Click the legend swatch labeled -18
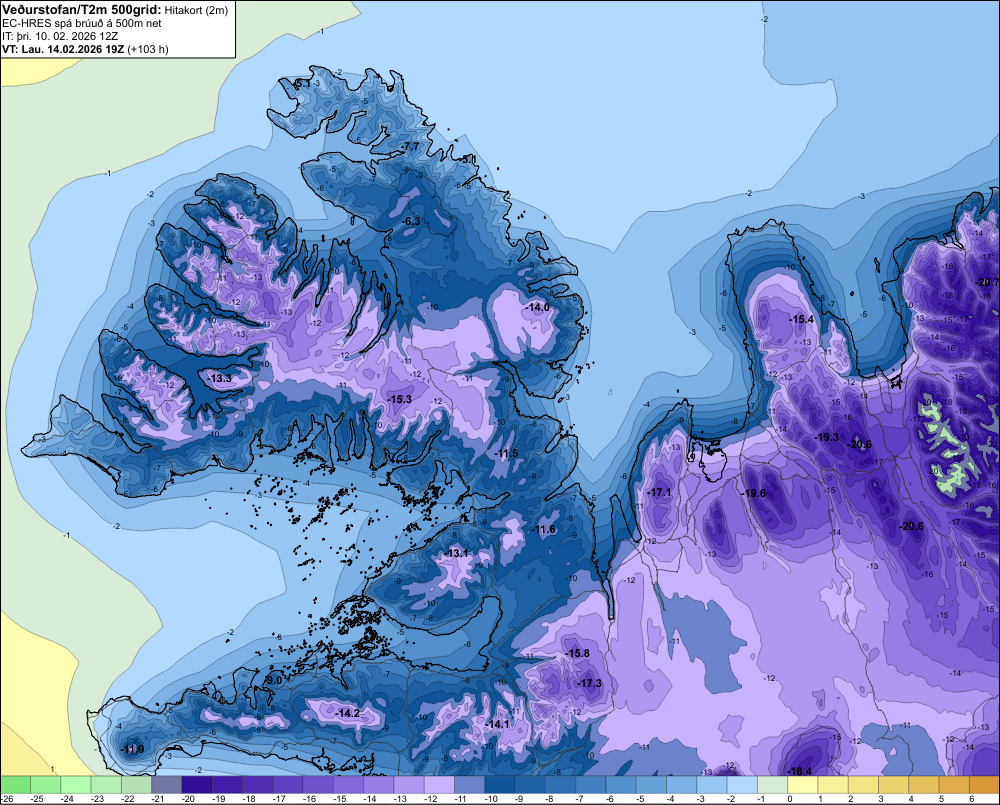Viewport: 1000px width, 805px height. [258, 785]
